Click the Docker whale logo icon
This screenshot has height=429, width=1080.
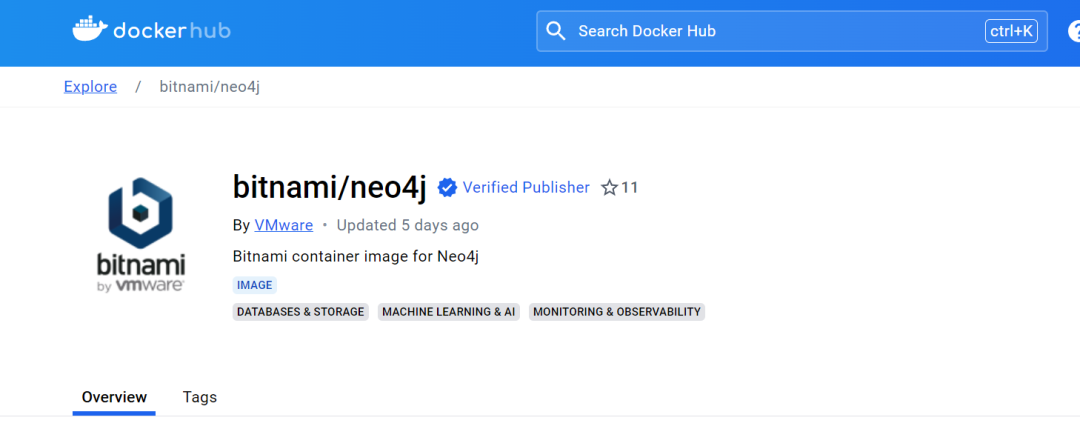pyautogui.click(x=89, y=29)
